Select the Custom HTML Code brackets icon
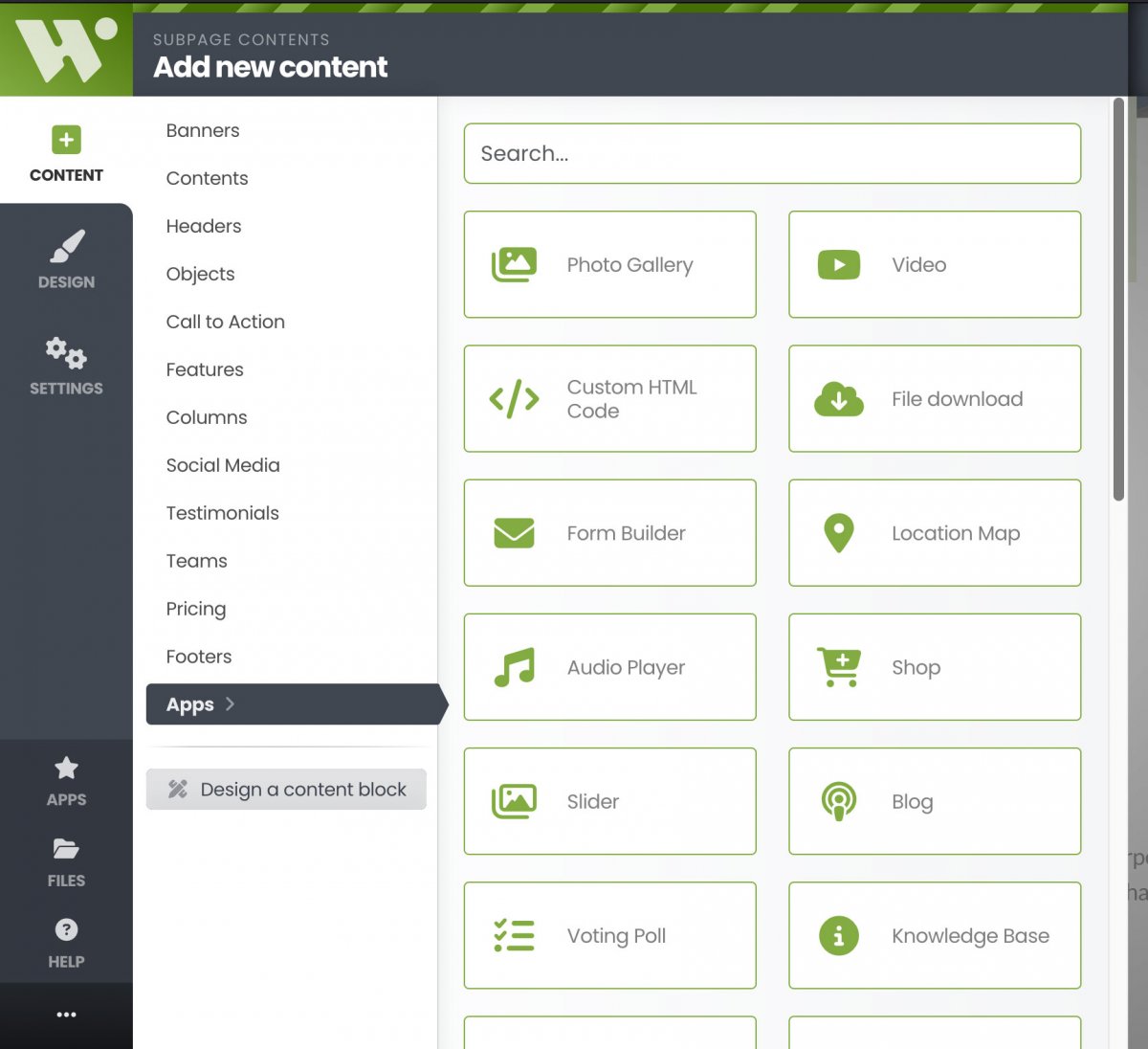Viewport: 1148px width, 1049px height. pos(514,399)
